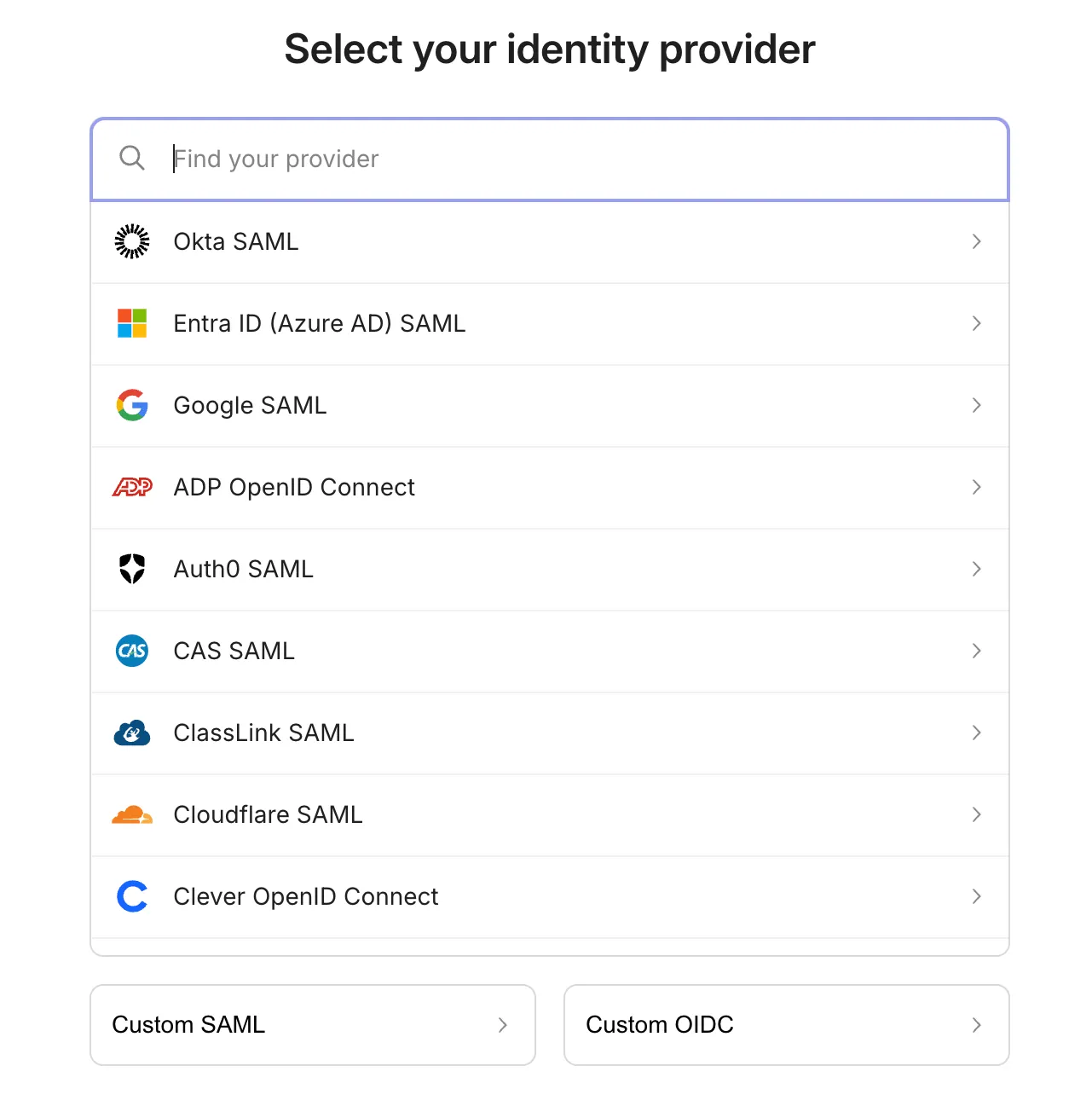1092x1112 pixels.
Task: Click the Google logo icon
Action: [132, 405]
